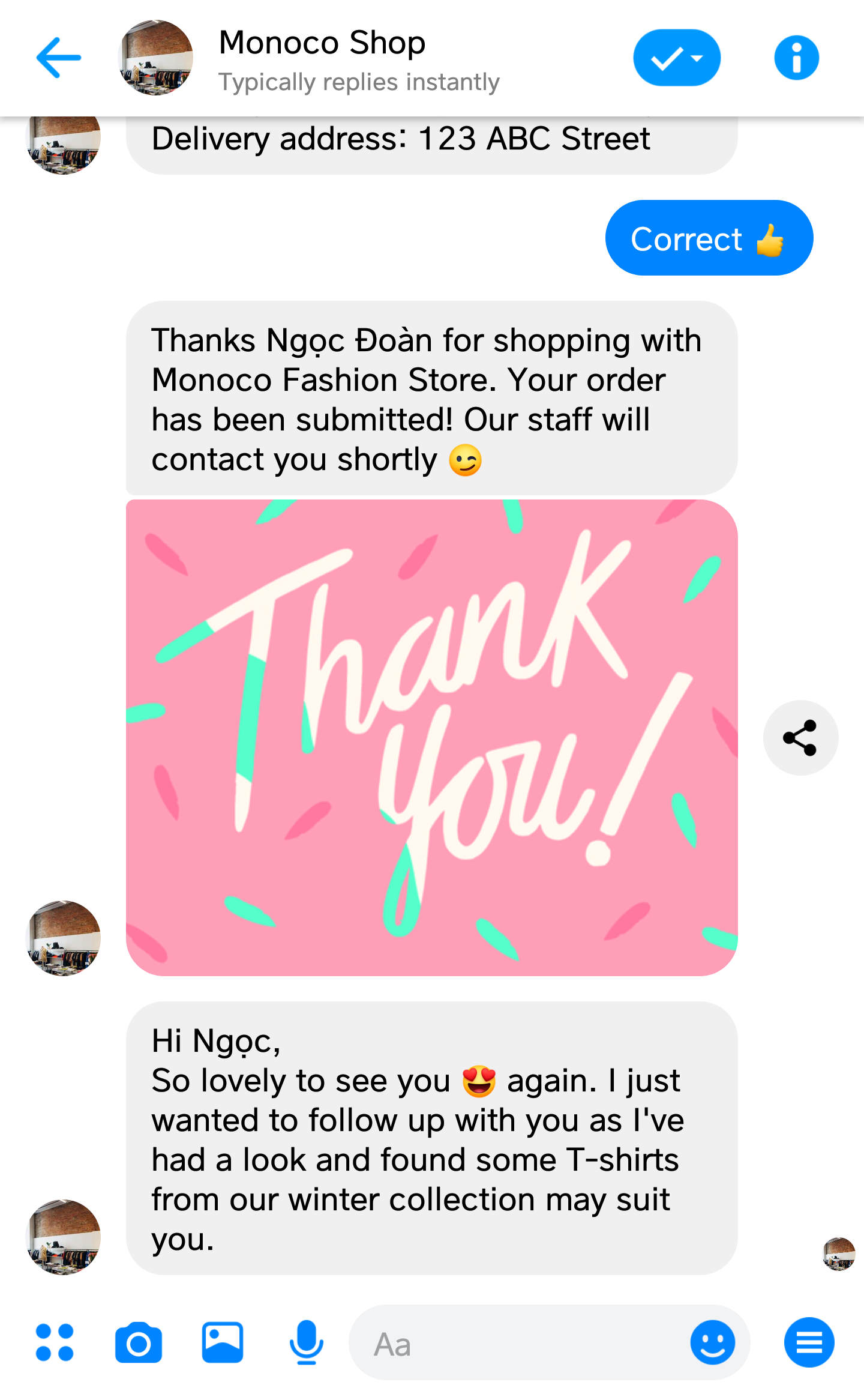Tap the Correct thumbs-up message bubble

point(709,238)
